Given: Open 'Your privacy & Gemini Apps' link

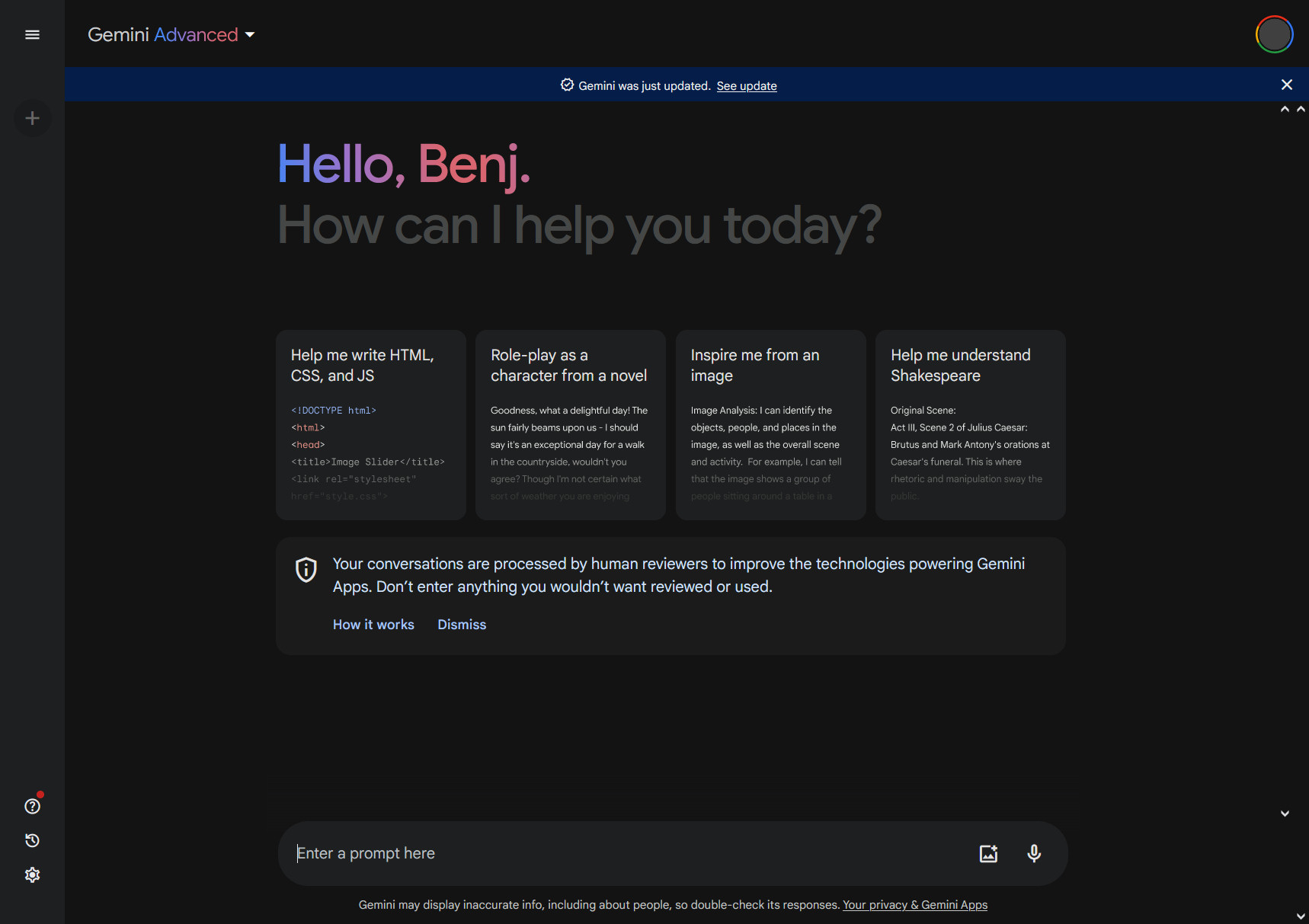Looking at the screenshot, I should click(914, 904).
